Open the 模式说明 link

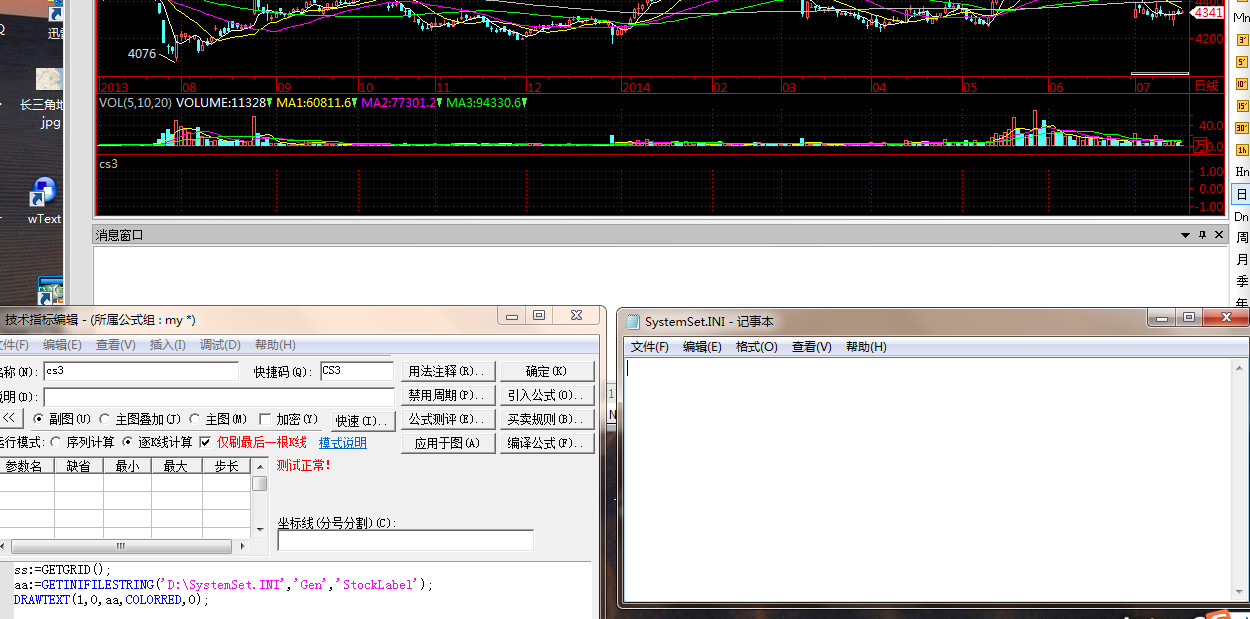point(342,443)
